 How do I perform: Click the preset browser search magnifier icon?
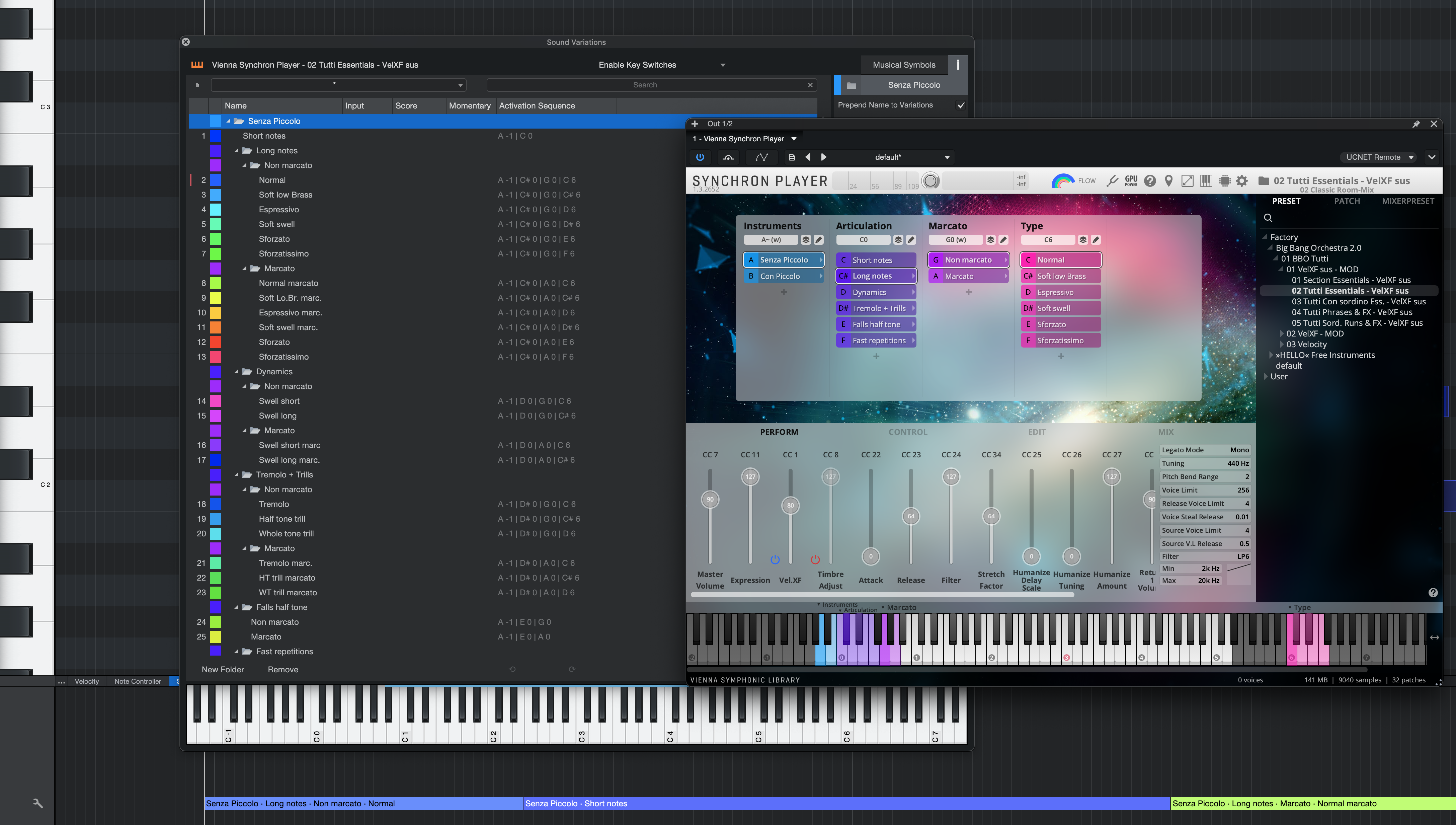[1268, 218]
